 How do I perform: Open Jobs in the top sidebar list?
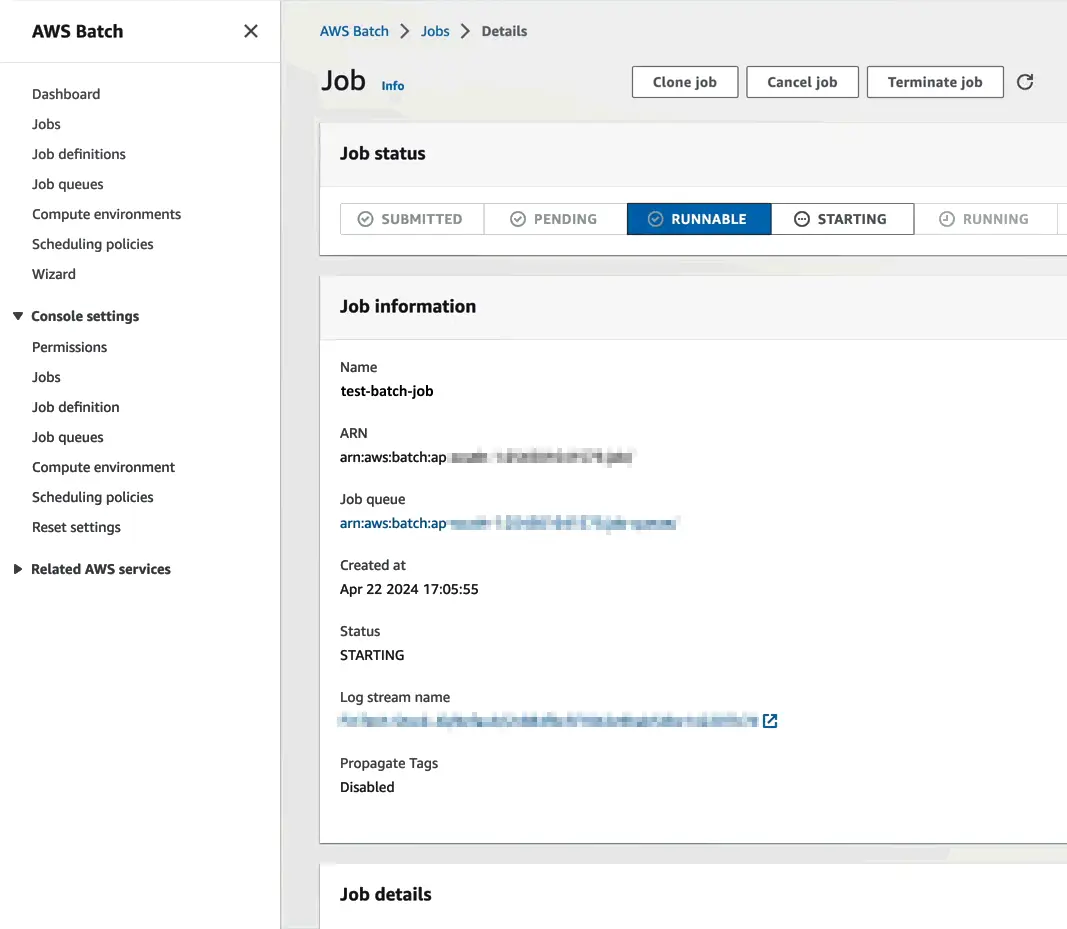click(46, 124)
